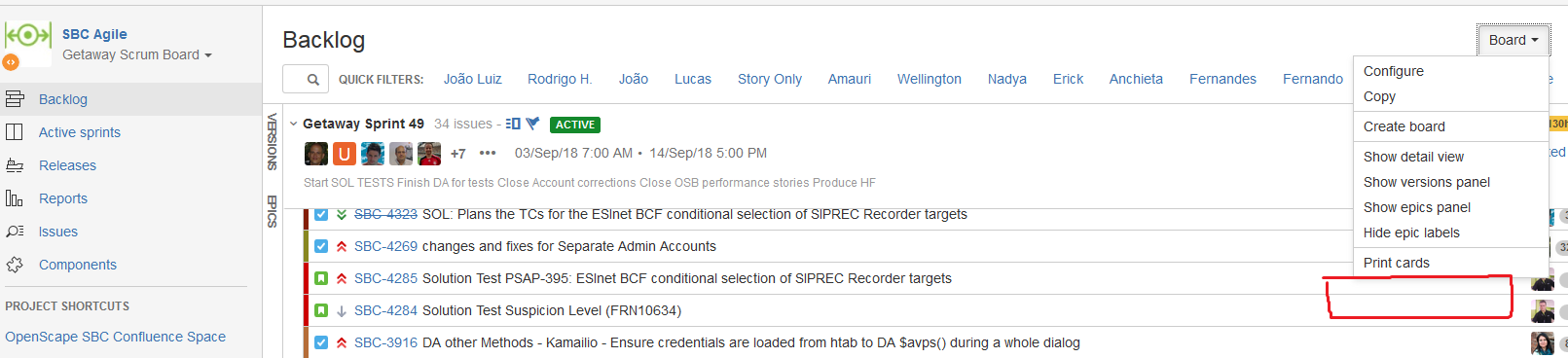Screen dimensions: 1568x358
Task: Open the Board dropdown button
Action: tap(1513, 40)
